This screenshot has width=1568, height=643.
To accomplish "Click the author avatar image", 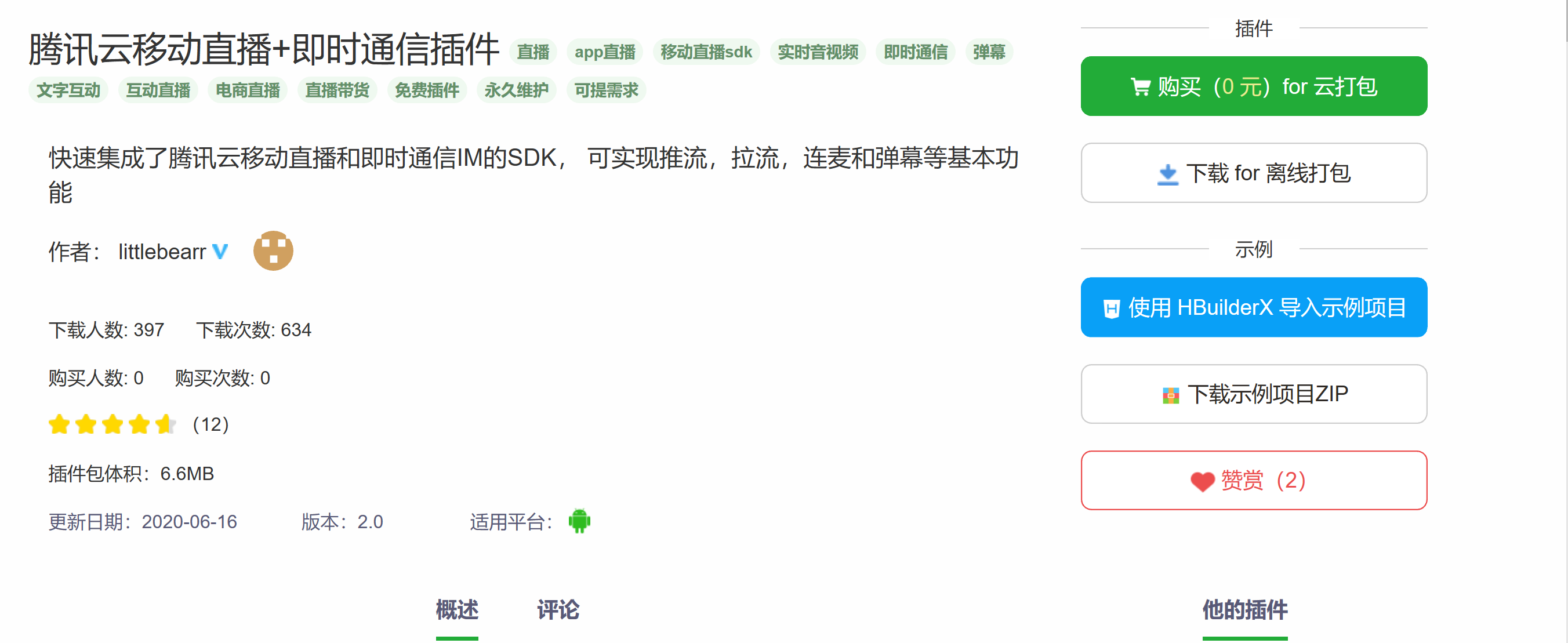I will [273, 250].
